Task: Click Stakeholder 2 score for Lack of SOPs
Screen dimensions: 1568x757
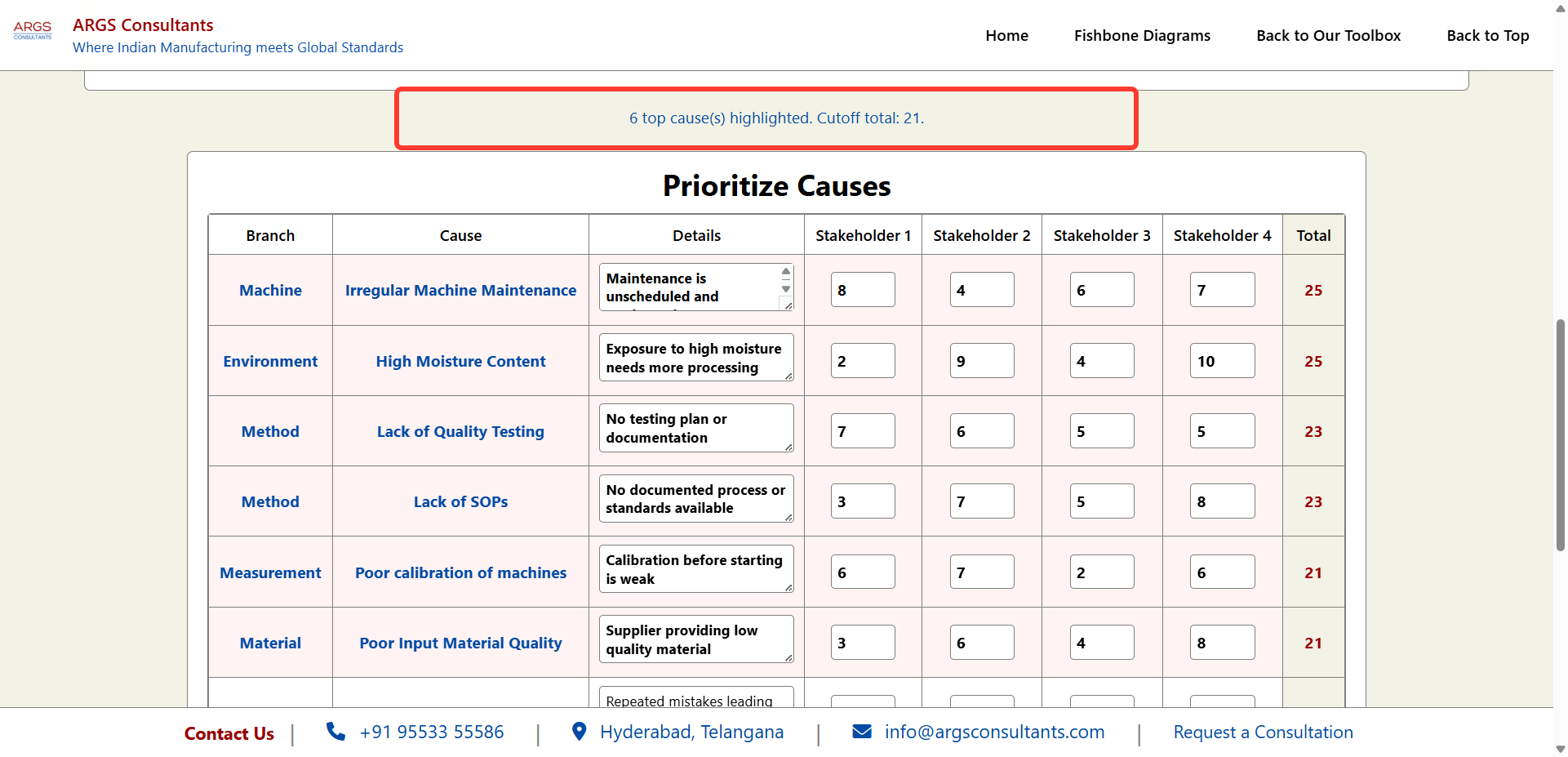Action: [x=982, y=501]
